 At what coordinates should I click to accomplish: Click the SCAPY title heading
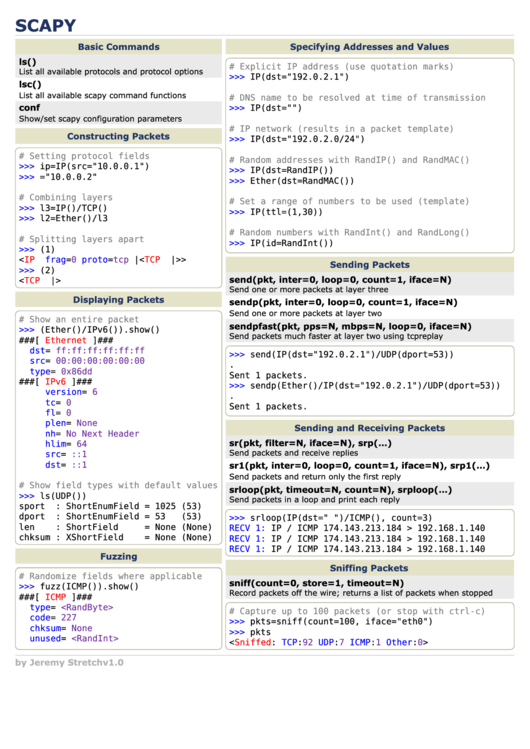(45, 25)
